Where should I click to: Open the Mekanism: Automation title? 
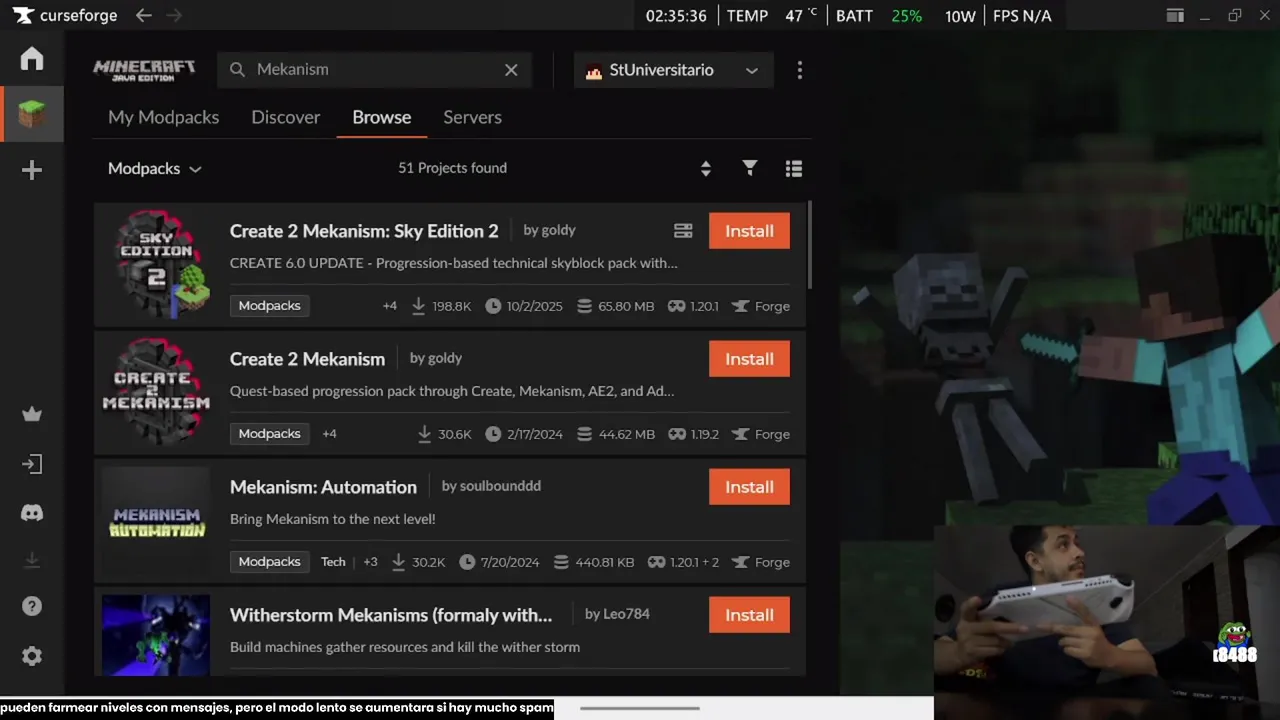[323, 487]
